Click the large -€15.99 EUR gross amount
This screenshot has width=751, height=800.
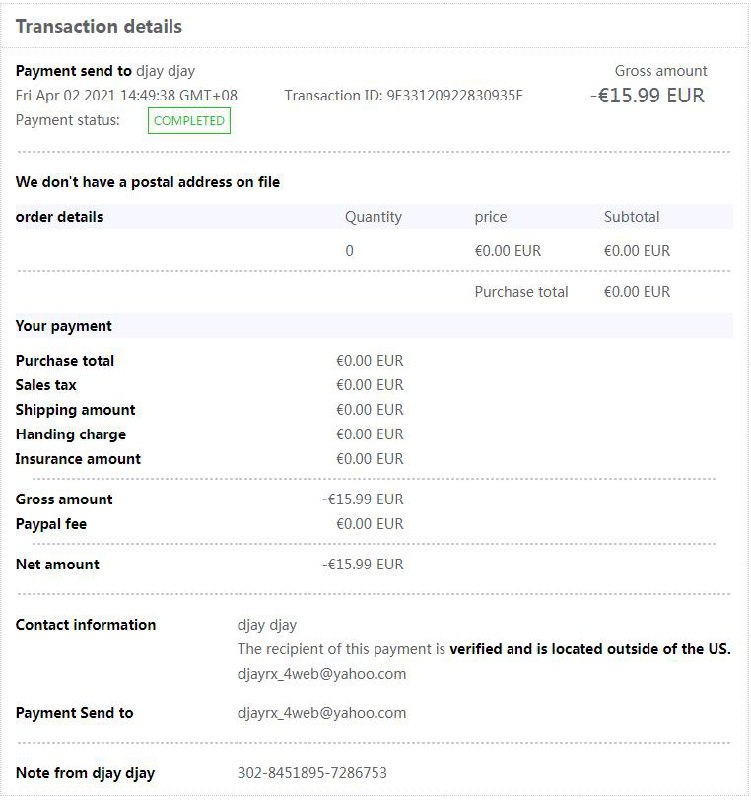coord(647,96)
